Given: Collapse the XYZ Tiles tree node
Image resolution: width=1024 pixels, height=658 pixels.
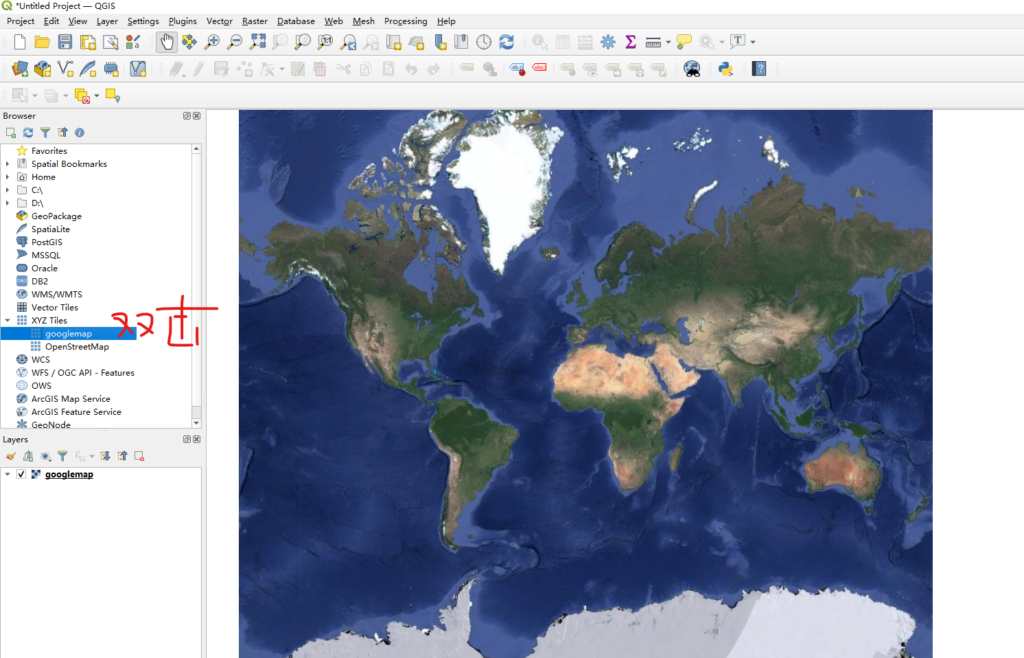Looking at the screenshot, I should coord(8,321).
